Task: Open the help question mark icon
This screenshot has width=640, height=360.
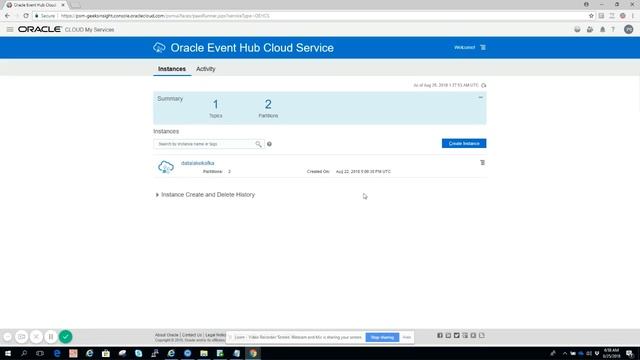Action: pyautogui.click(x=613, y=29)
